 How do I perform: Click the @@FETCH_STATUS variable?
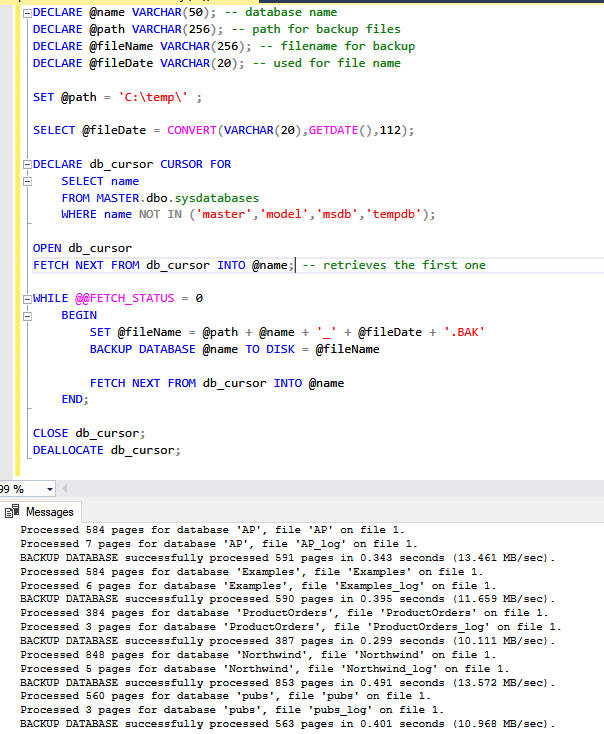point(125,298)
